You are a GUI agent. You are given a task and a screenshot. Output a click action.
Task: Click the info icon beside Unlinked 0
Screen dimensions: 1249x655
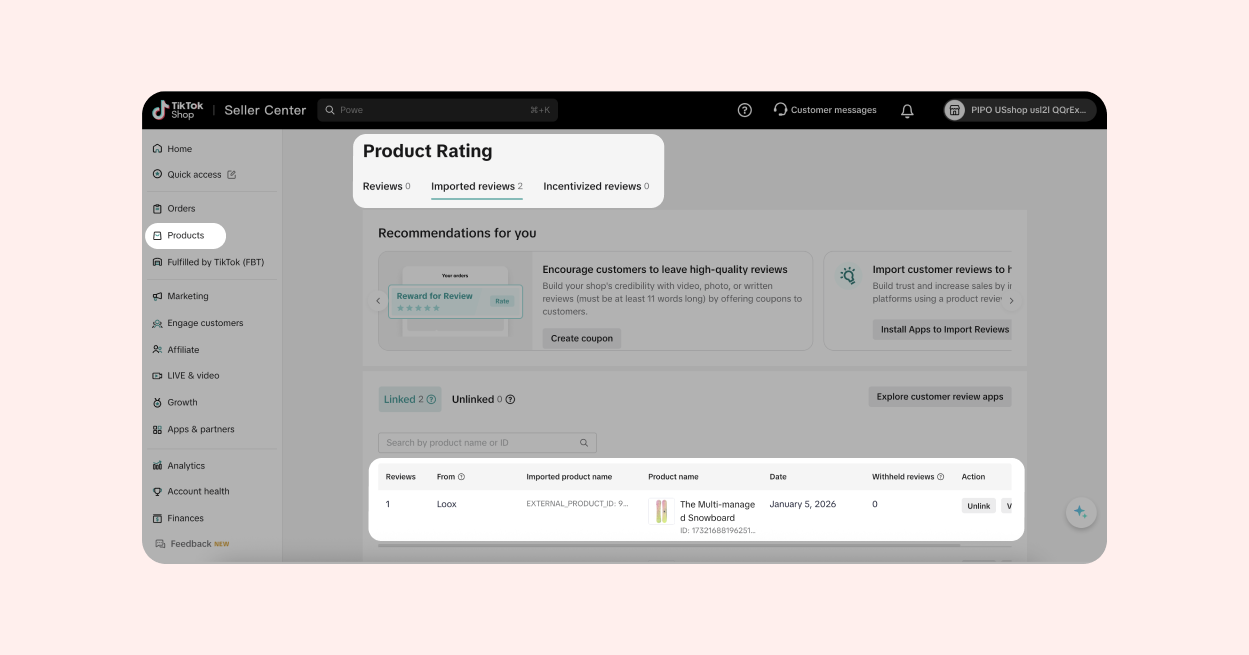(x=510, y=400)
